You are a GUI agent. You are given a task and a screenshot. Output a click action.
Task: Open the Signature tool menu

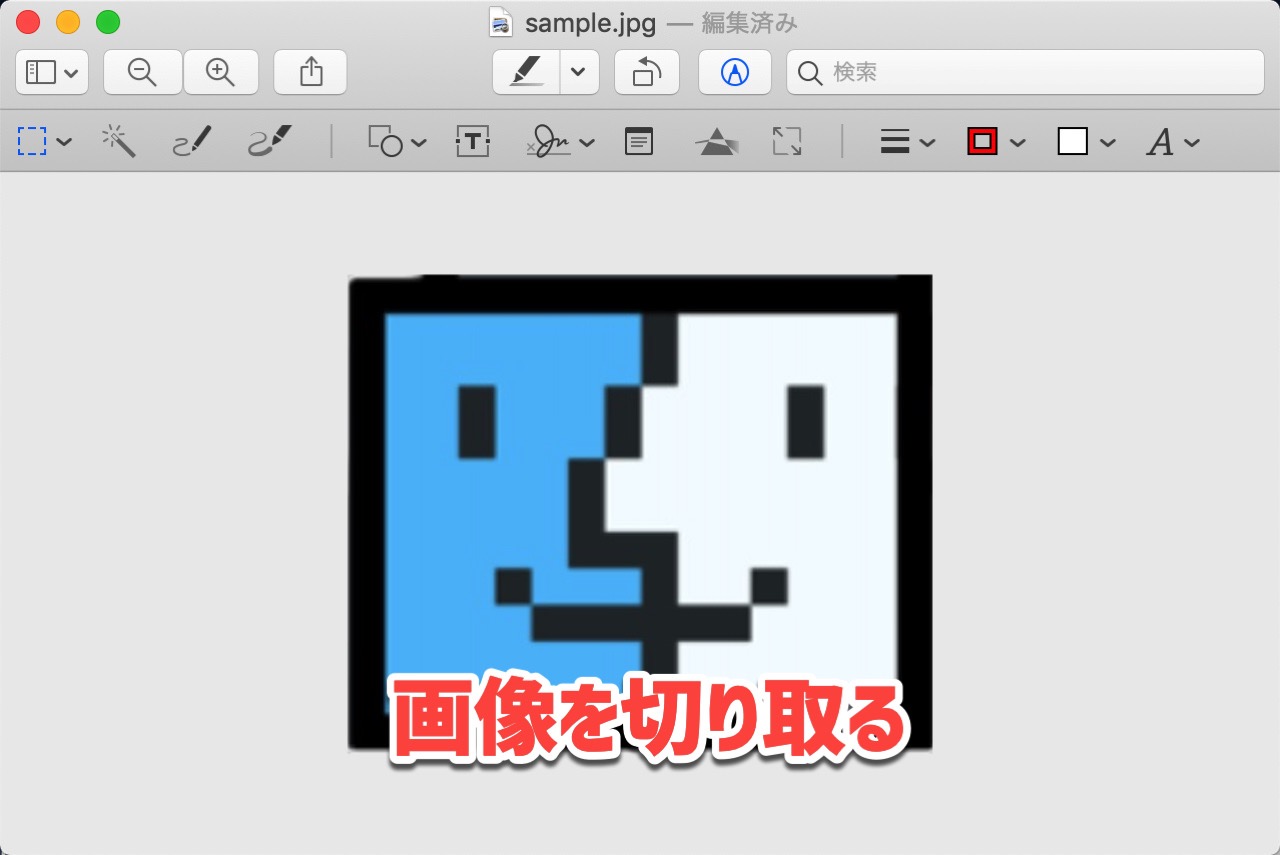[560, 141]
